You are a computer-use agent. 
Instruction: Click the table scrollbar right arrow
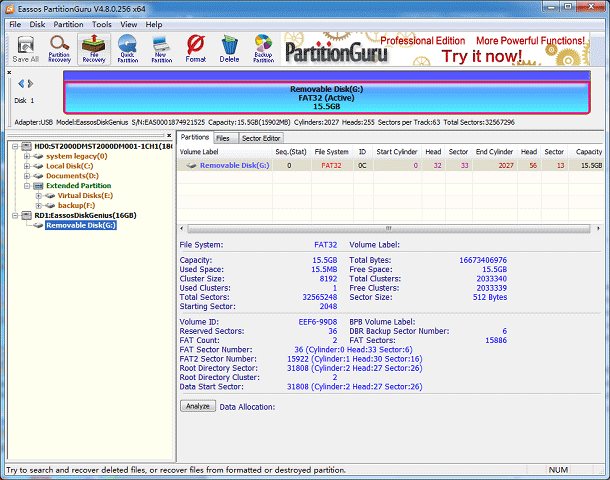click(598, 228)
